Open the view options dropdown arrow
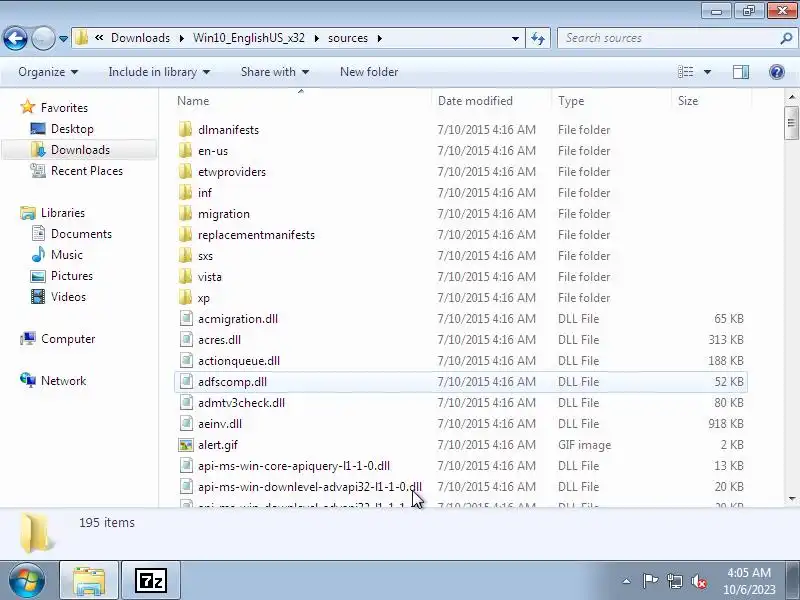 707,72
